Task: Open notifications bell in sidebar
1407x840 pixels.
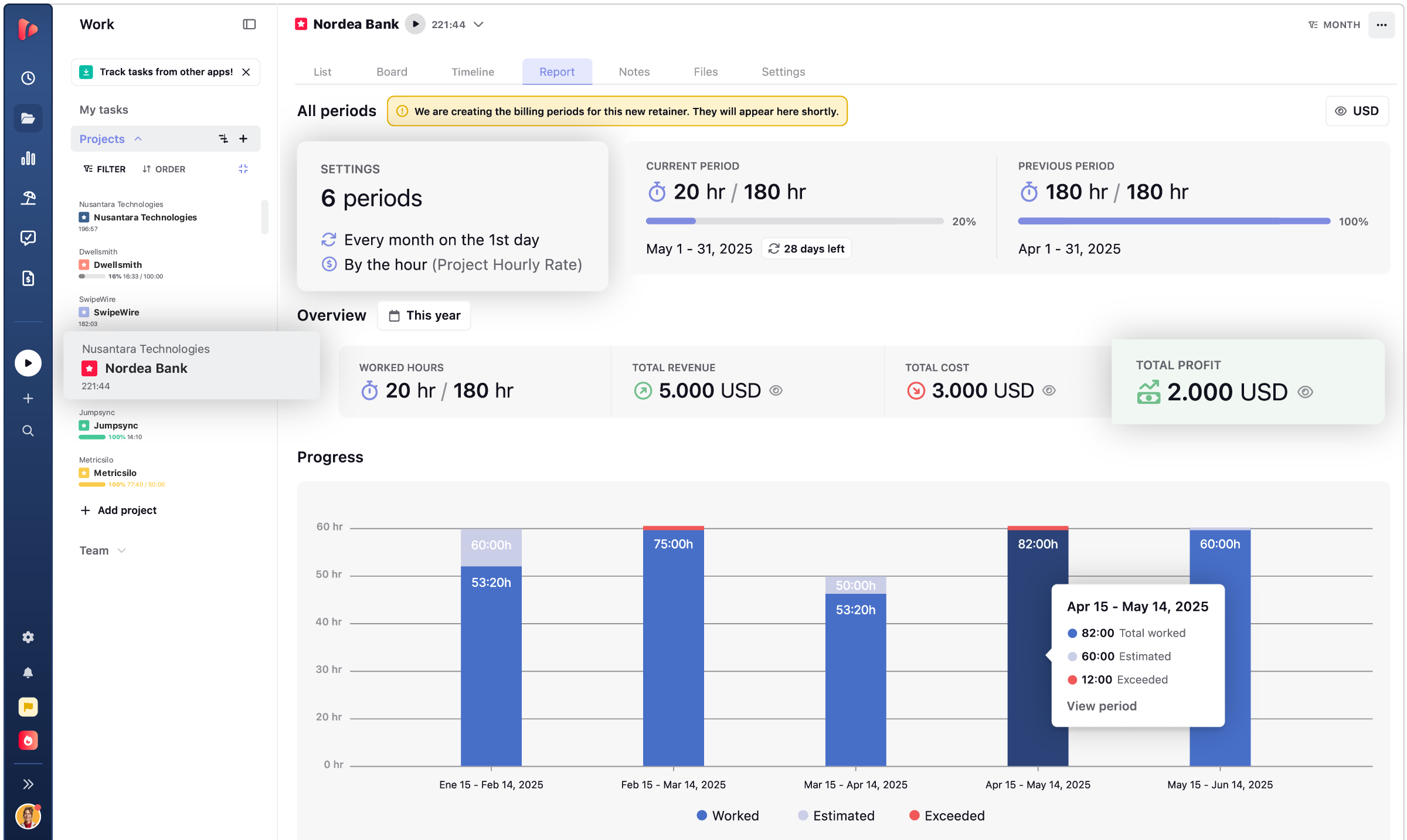Action: click(x=28, y=672)
